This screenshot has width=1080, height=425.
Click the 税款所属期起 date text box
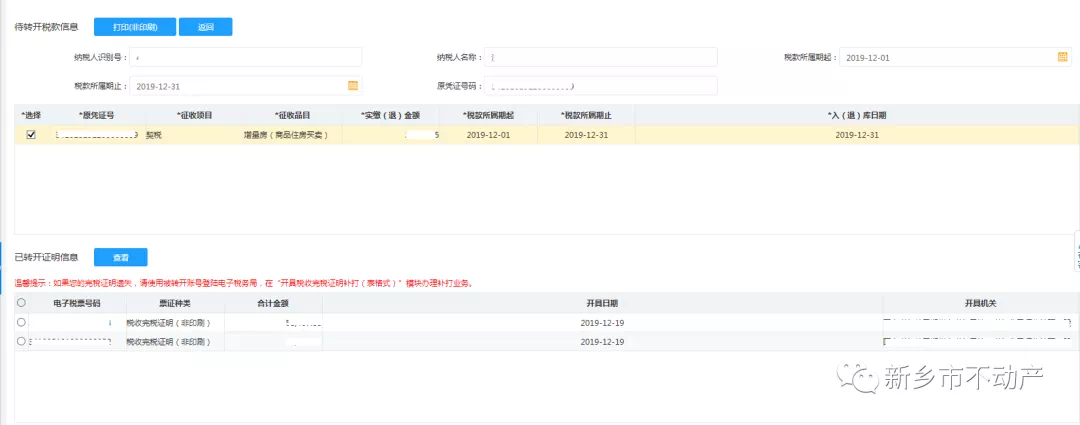click(x=945, y=57)
